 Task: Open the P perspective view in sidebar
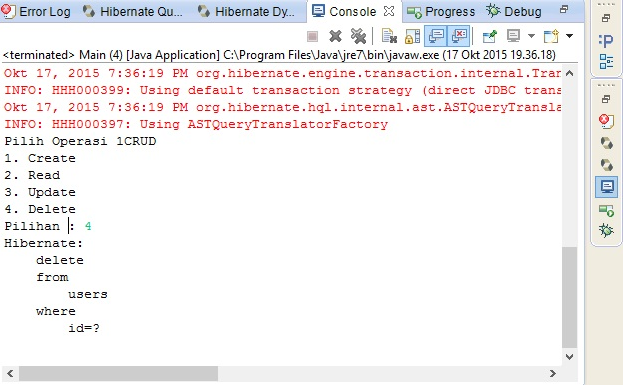[606, 41]
